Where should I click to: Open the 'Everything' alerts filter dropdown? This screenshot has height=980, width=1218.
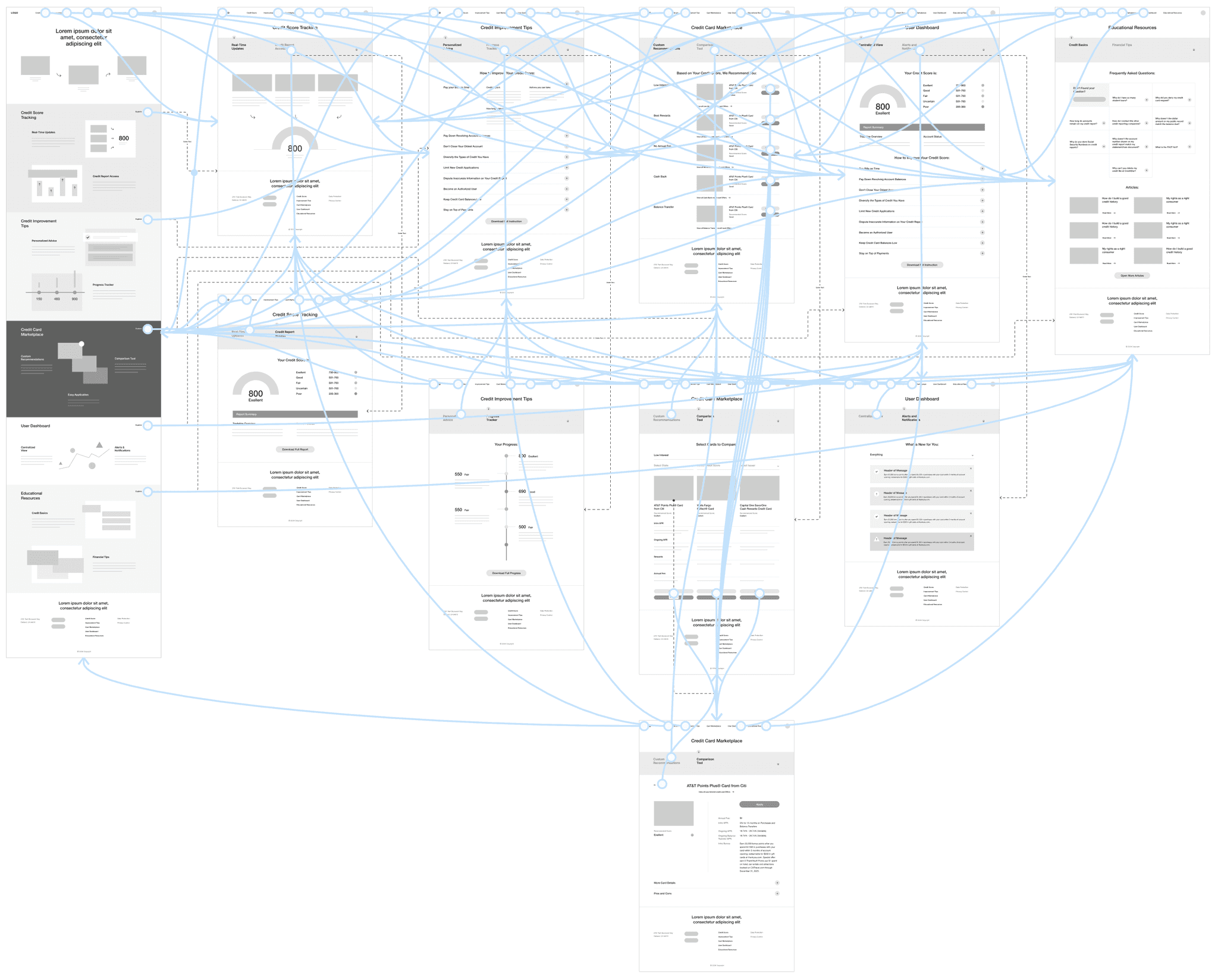[x=922, y=455]
